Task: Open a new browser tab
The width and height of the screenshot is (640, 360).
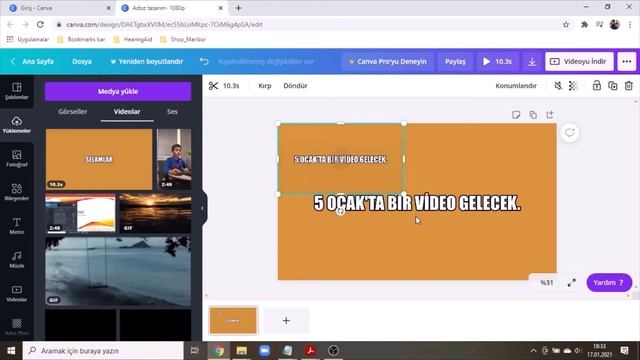Action: coord(238,8)
